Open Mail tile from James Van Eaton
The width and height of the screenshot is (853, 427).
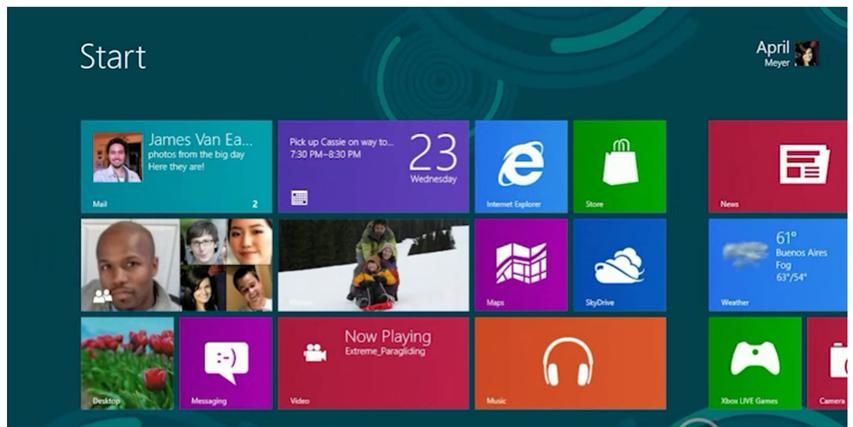click(176, 166)
